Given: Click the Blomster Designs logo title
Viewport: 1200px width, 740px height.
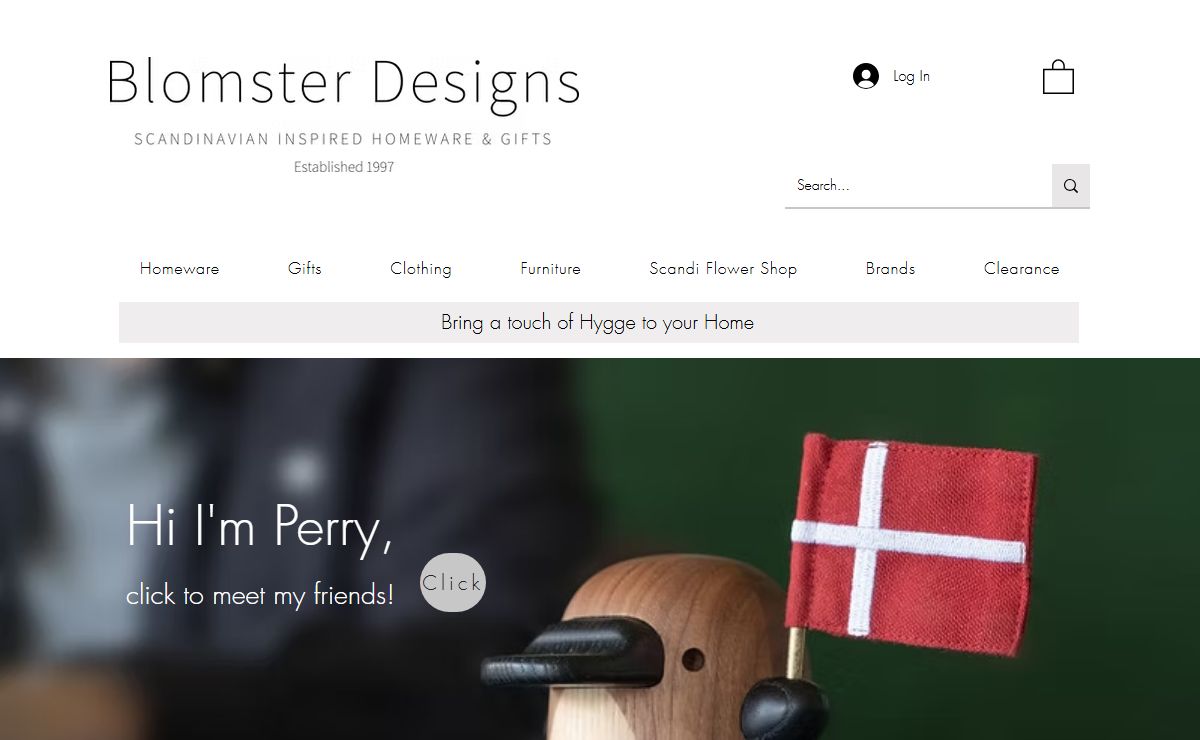Looking at the screenshot, I should (x=343, y=82).
